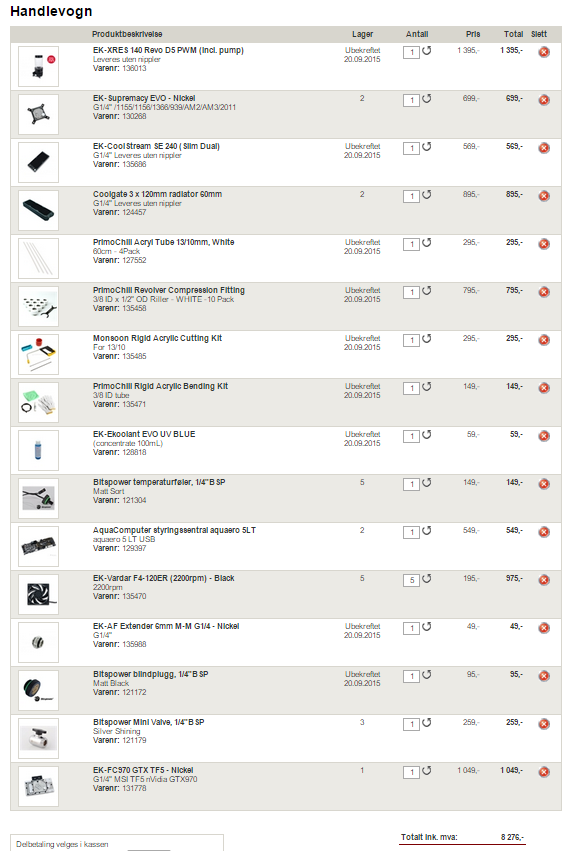Open EK-XRES 140 Revo D5 PWM product link
The image size is (572, 851).
click(x=168, y=50)
